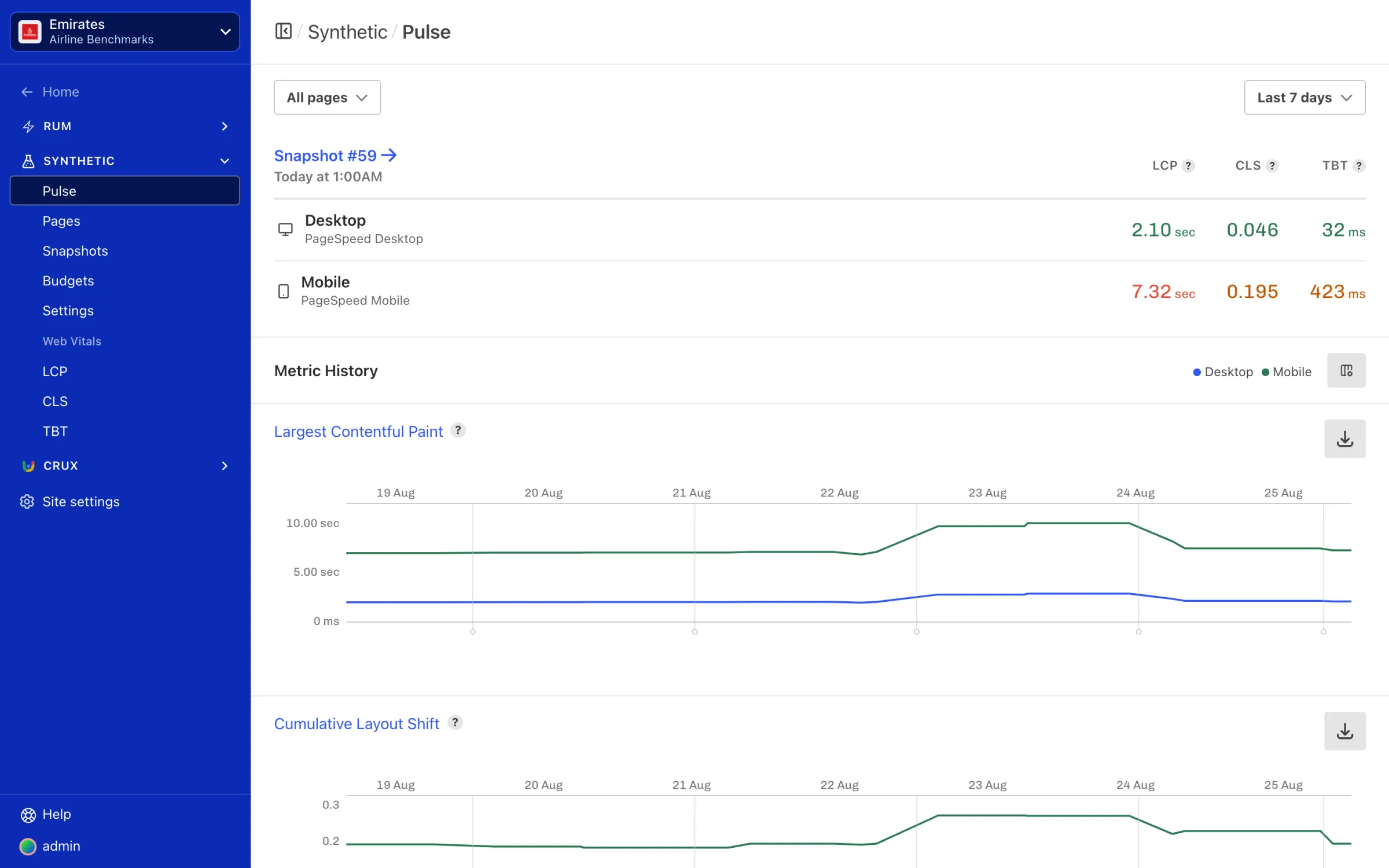Select Pulse in the sidebar
The height and width of the screenshot is (868, 1389).
[124, 191]
